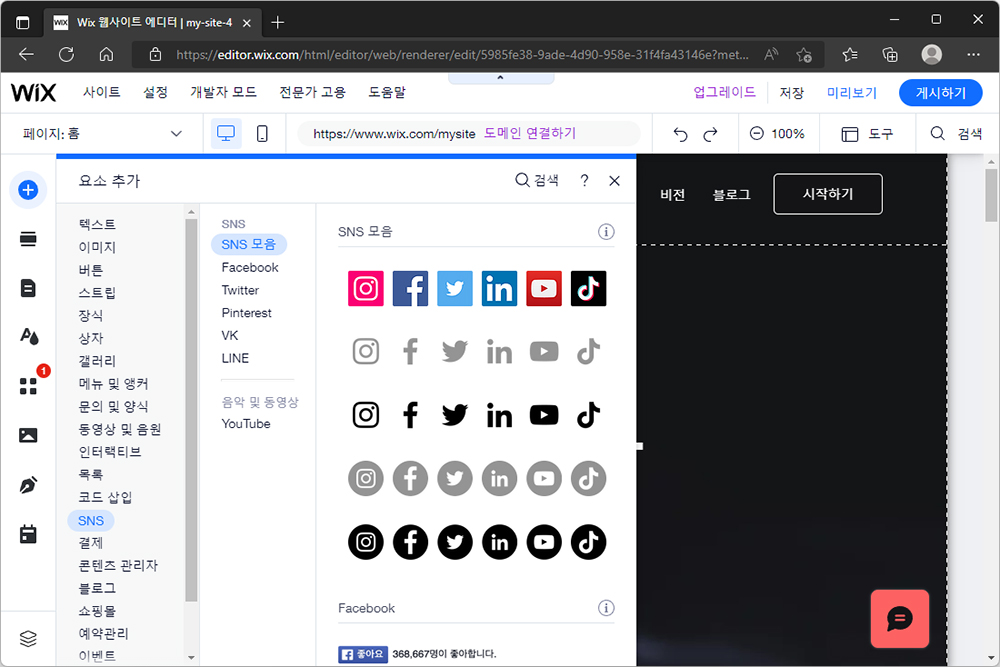Click the 블로그 link in site header
The width and height of the screenshot is (1000, 667).
[x=732, y=194]
